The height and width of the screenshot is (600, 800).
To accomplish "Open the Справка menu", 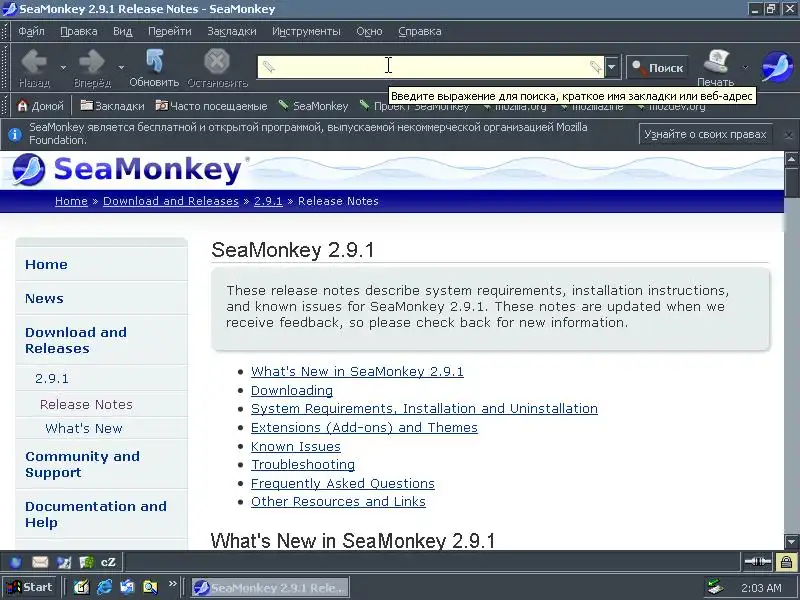I will (419, 31).
